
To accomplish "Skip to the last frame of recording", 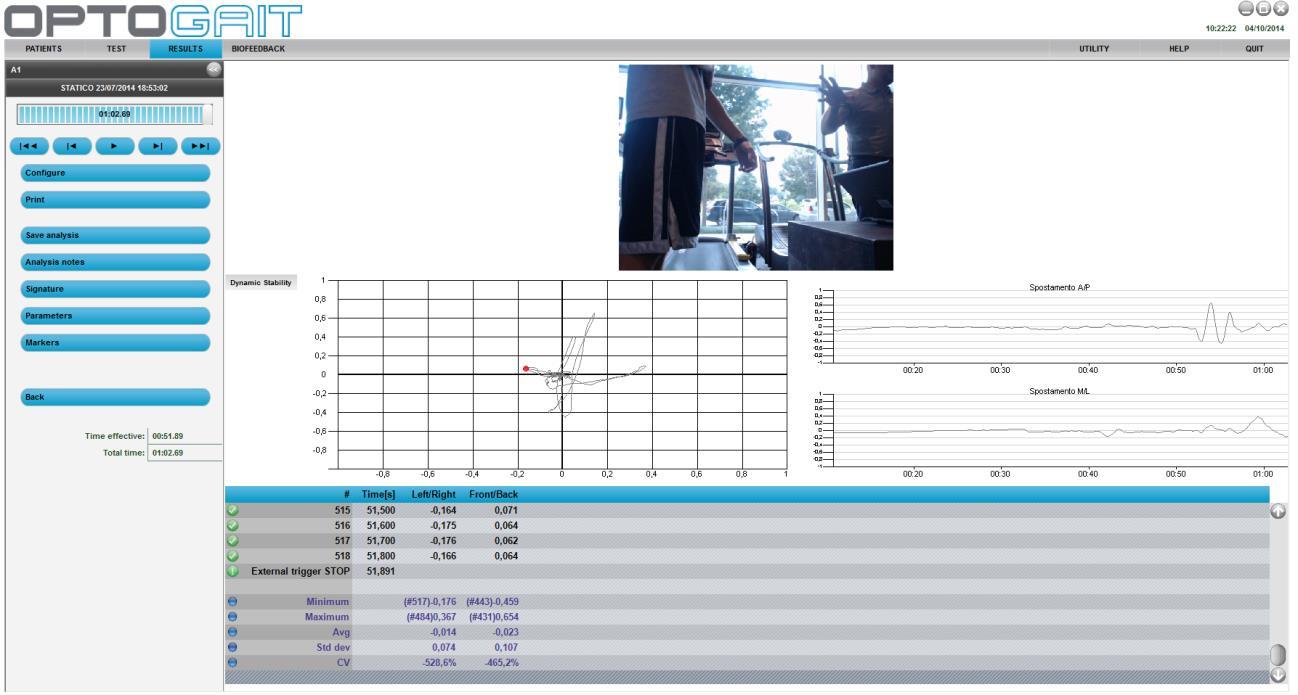I will (200, 146).
